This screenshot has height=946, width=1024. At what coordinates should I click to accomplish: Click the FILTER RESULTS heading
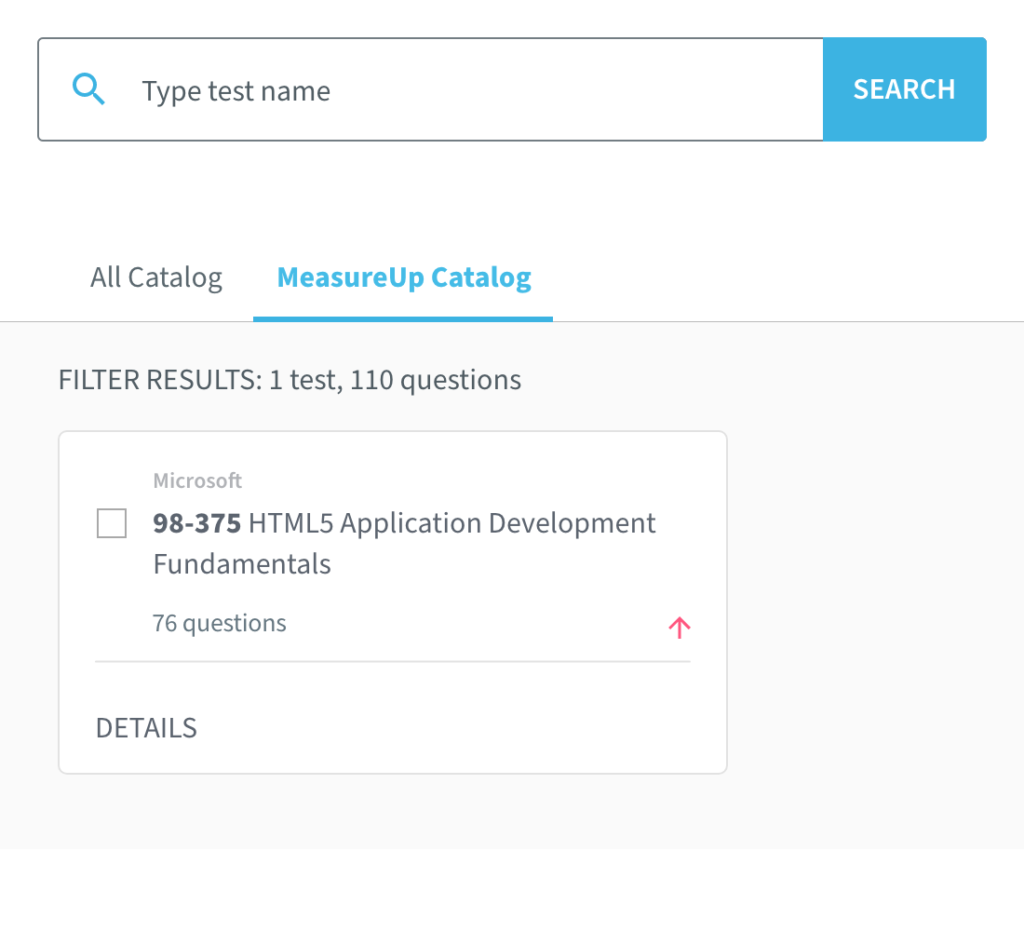pyautogui.click(x=289, y=379)
